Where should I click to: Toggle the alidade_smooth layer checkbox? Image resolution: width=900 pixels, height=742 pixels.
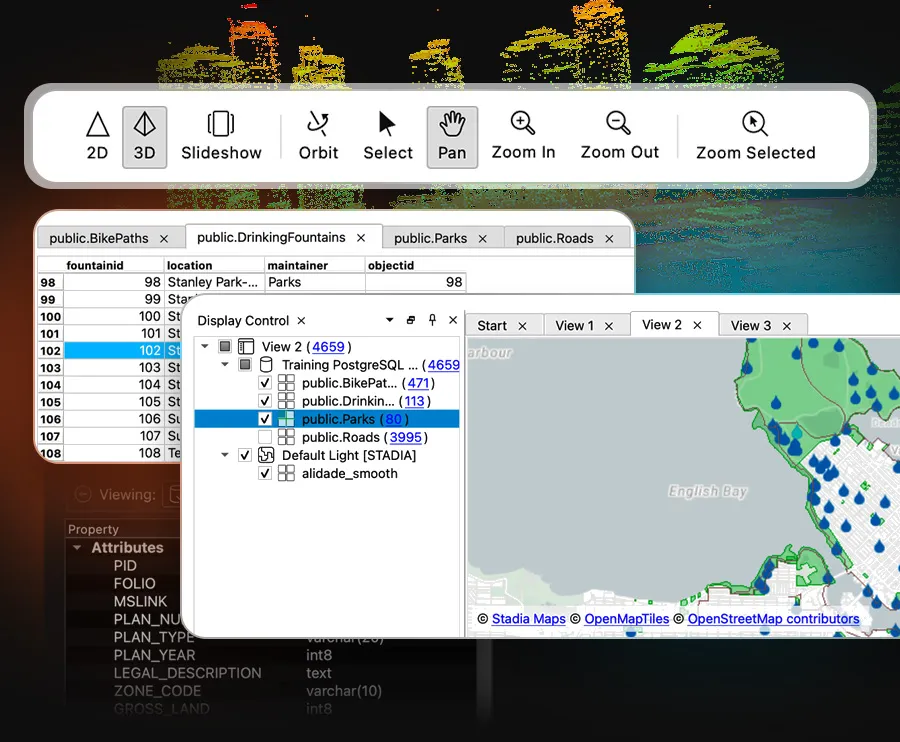(265, 473)
